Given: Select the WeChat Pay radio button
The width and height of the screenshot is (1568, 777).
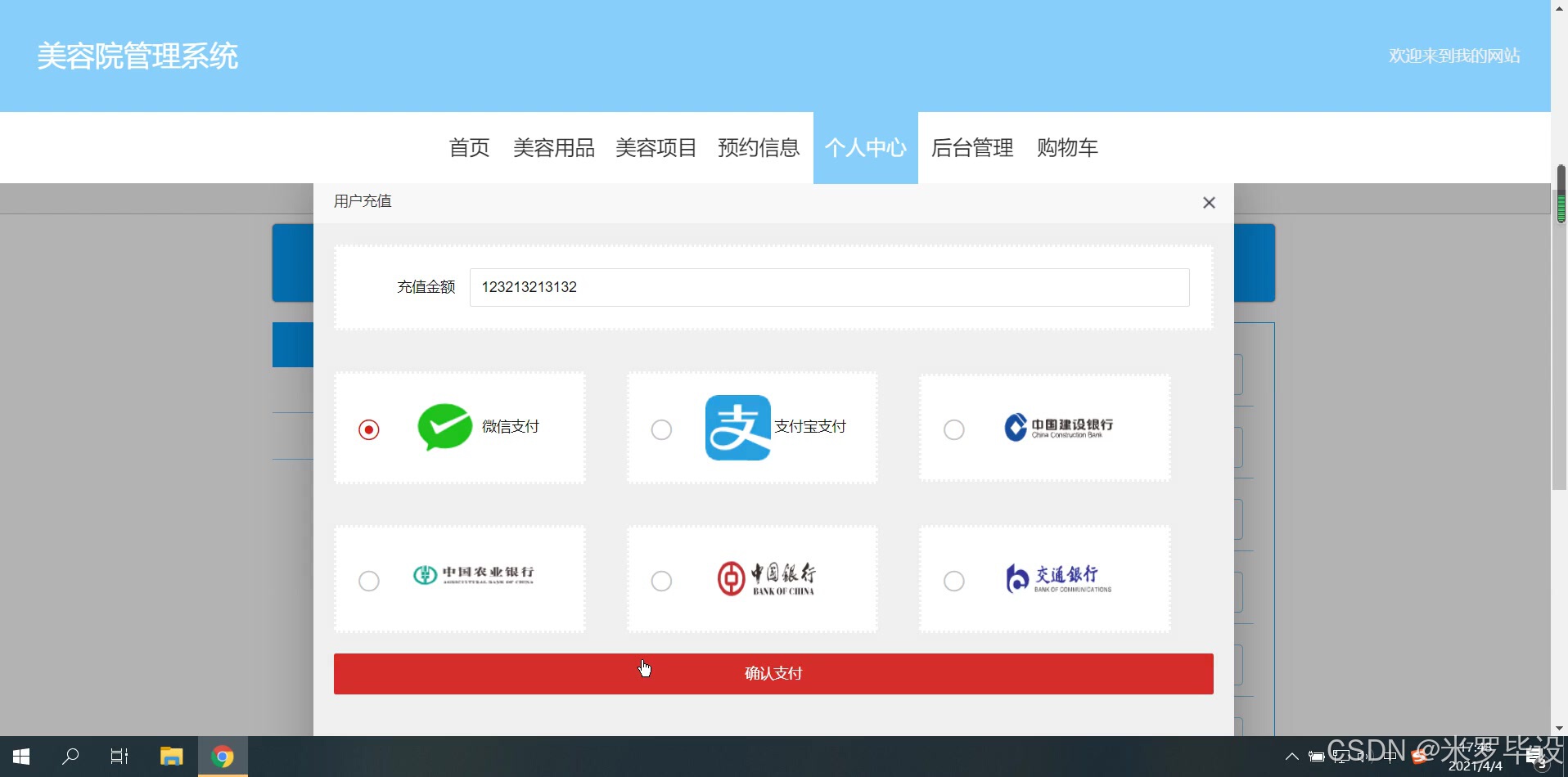Looking at the screenshot, I should [x=369, y=429].
